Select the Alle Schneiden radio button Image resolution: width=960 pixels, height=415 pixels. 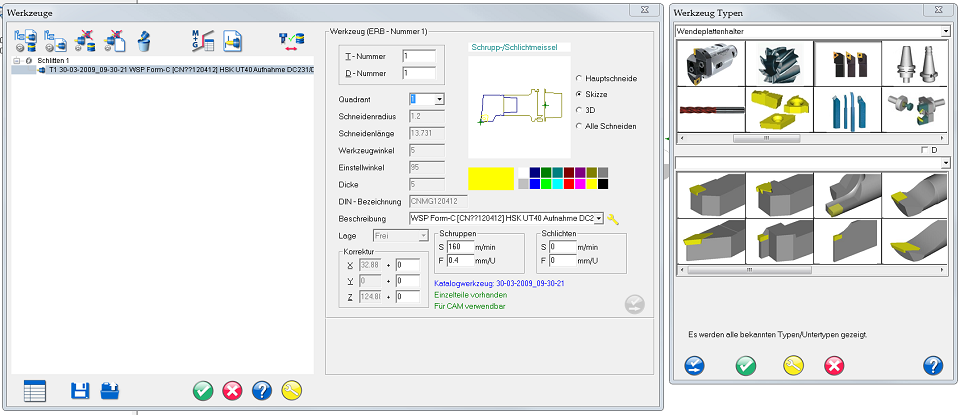[579, 126]
